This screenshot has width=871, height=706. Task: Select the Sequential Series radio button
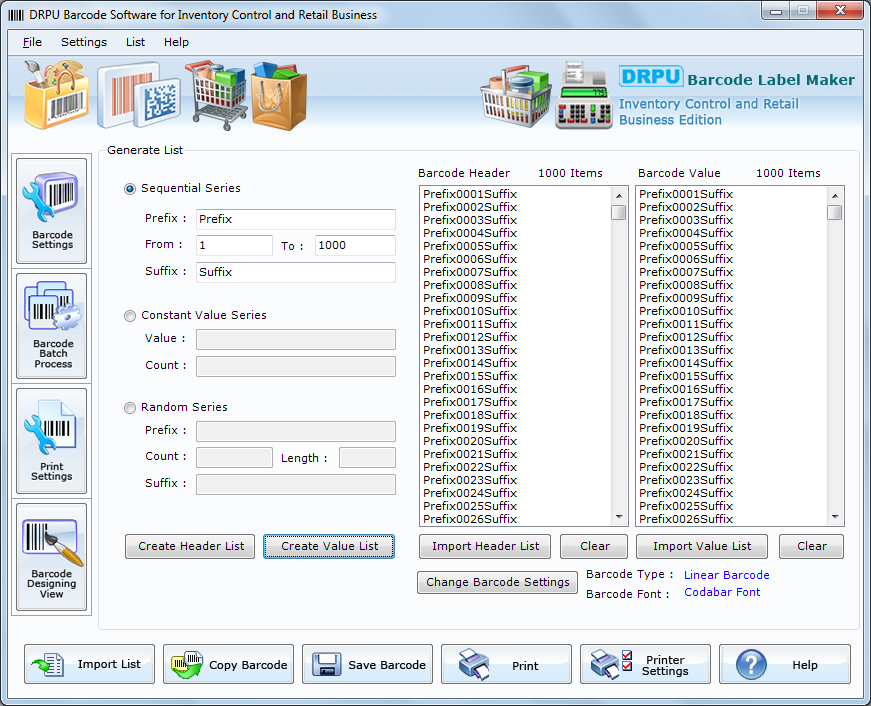[x=129, y=188]
